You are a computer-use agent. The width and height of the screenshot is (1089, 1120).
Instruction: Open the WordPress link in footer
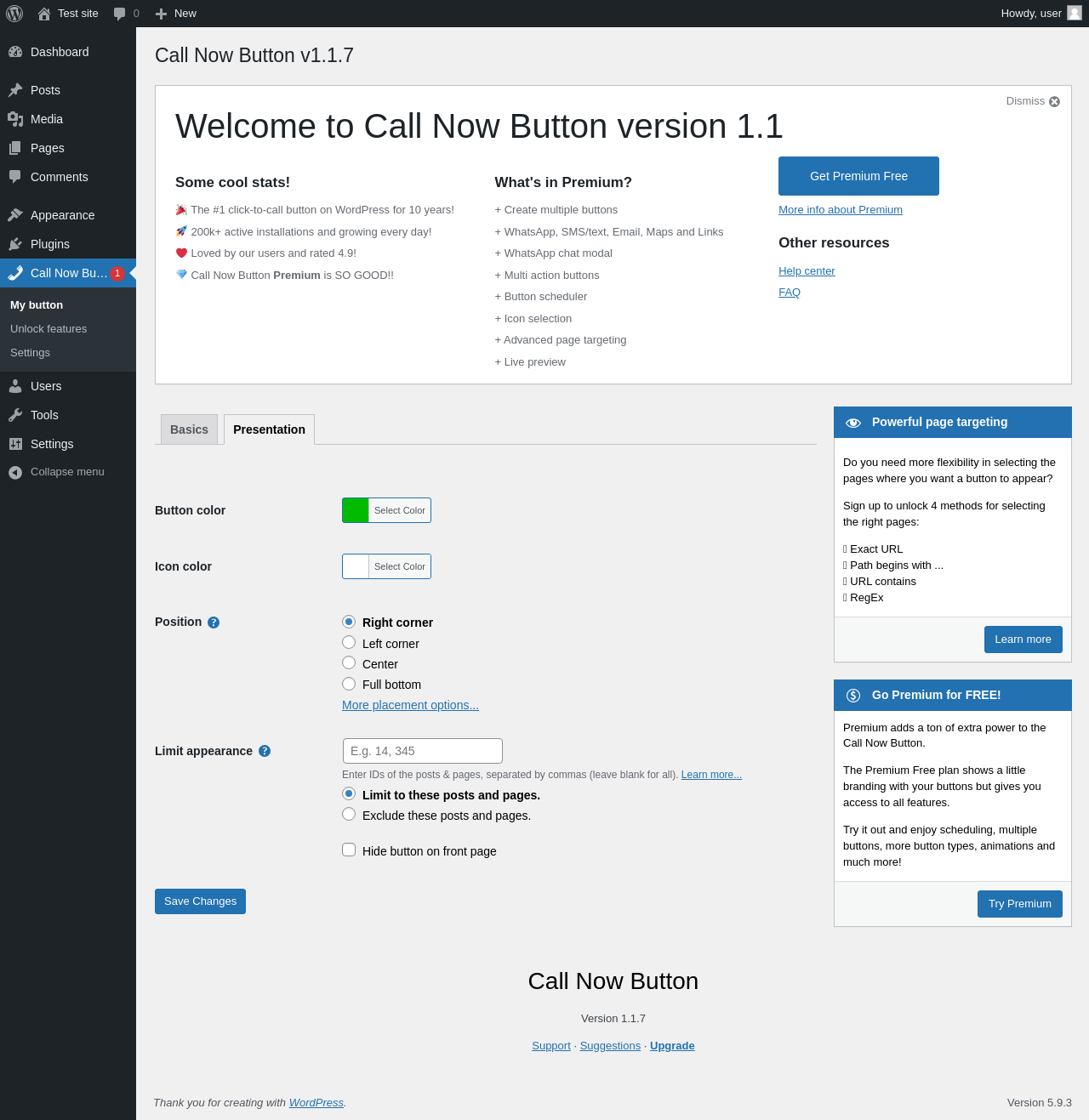(x=316, y=1103)
